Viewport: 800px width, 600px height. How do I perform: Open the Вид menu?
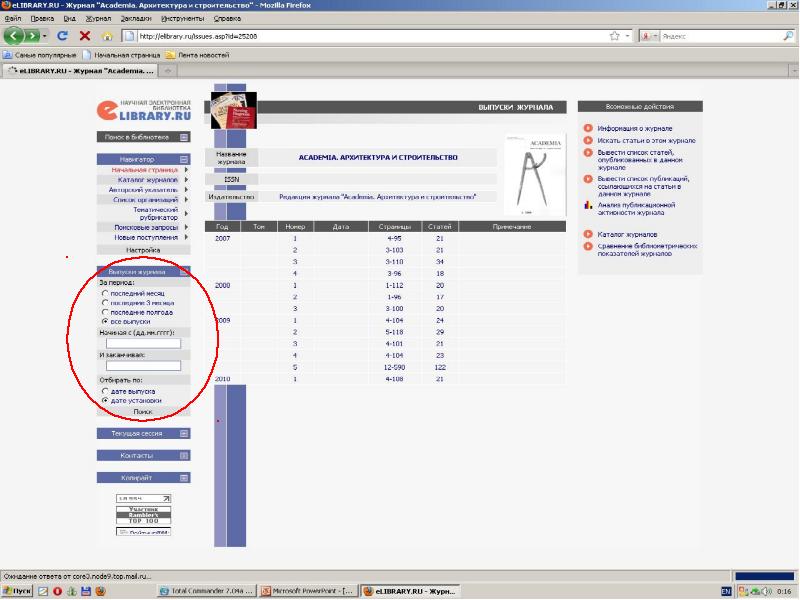click(x=69, y=18)
